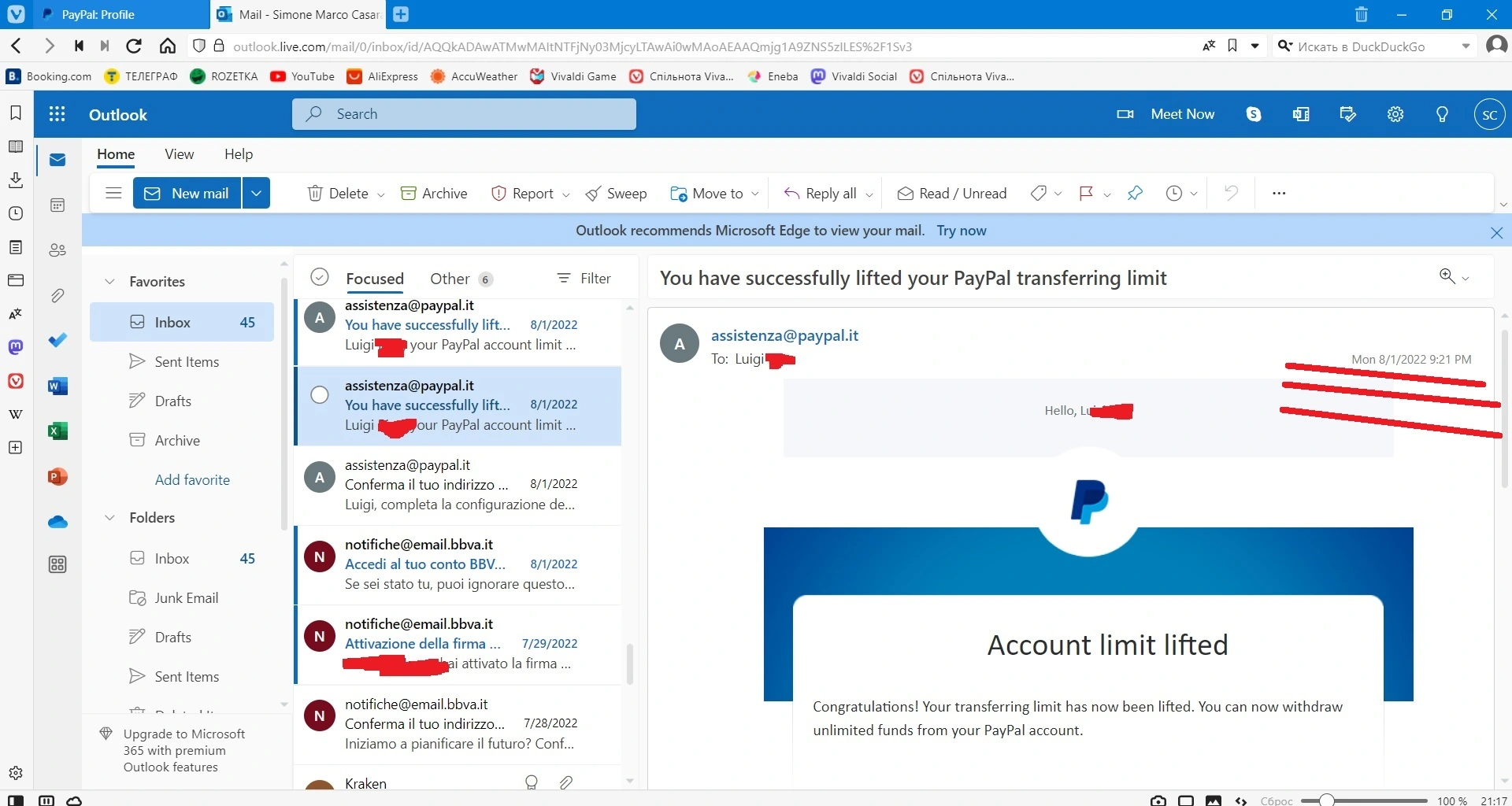Screen dimensions: 1512x806
Task: Toggle images loading in Vivaldi status bar
Action: click(x=1213, y=800)
